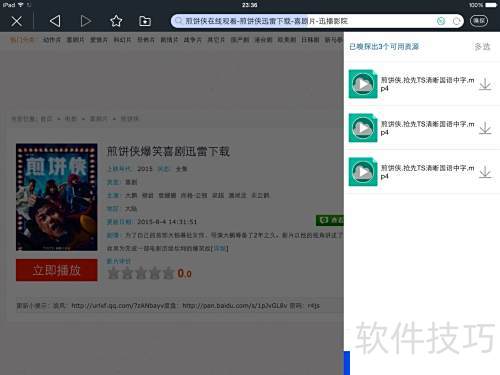Go to 首页 in the breadcrumb
Screen dimensions: 500x375
[x=47, y=119]
